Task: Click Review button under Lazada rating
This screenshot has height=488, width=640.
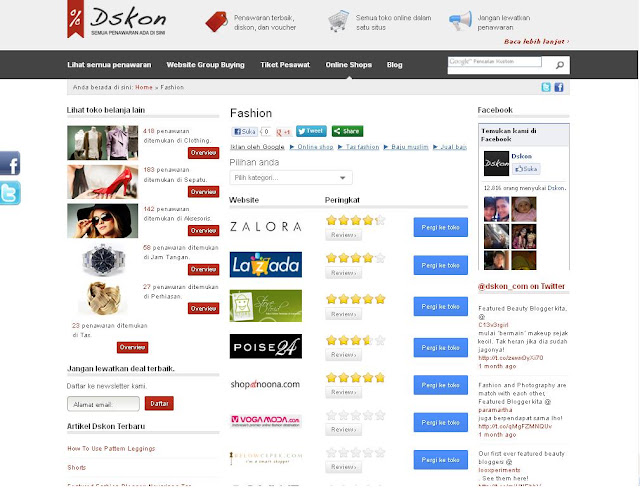Action: tap(343, 273)
